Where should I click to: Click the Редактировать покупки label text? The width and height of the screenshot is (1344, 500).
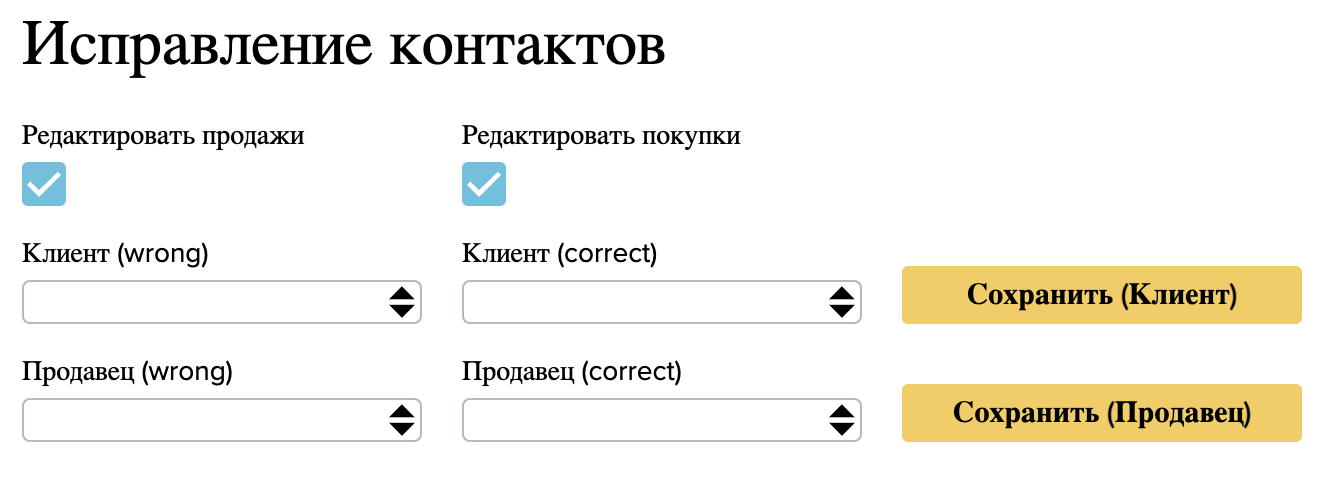pos(601,136)
